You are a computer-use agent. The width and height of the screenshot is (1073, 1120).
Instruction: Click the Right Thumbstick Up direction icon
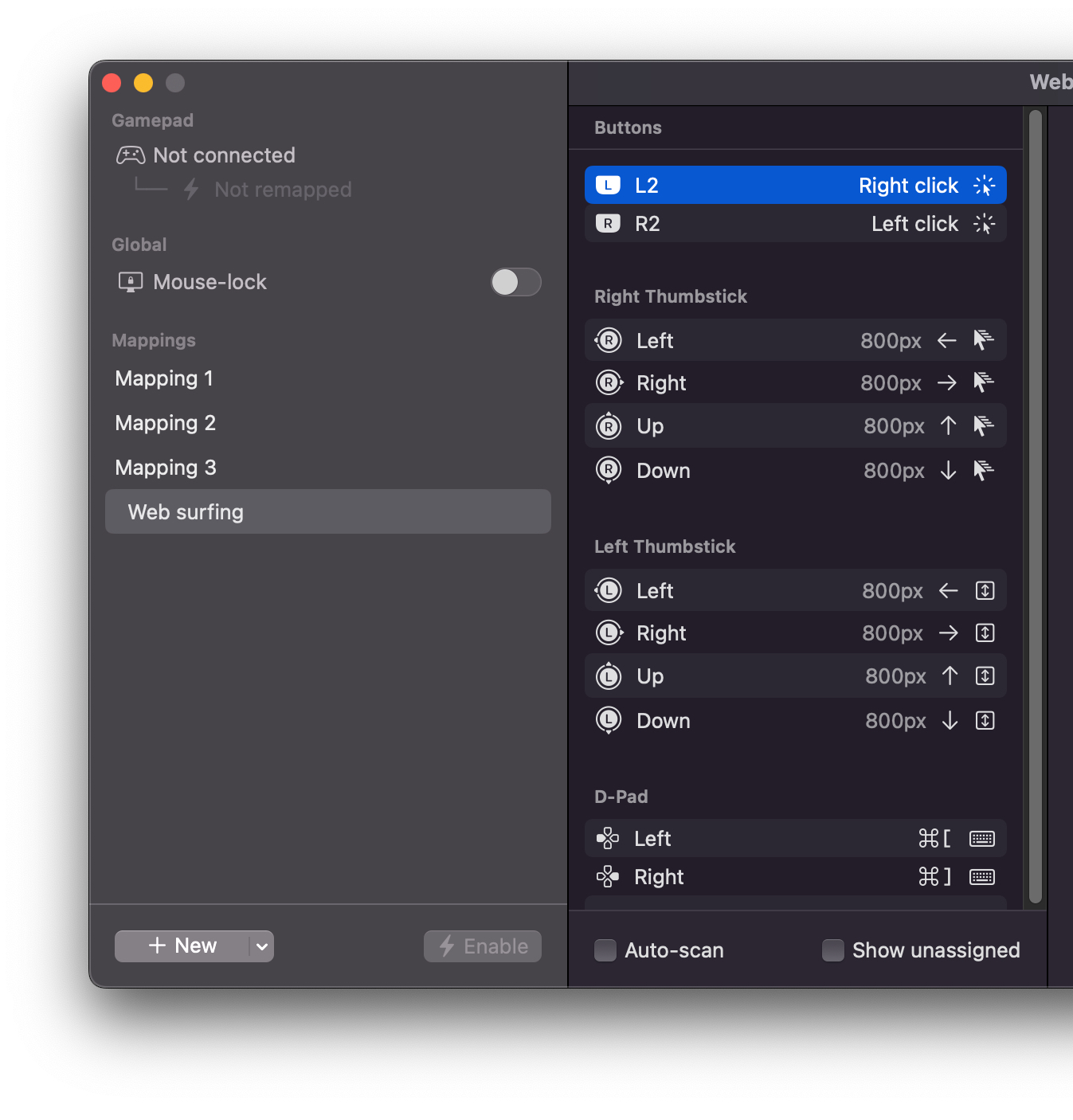tap(609, 426)
